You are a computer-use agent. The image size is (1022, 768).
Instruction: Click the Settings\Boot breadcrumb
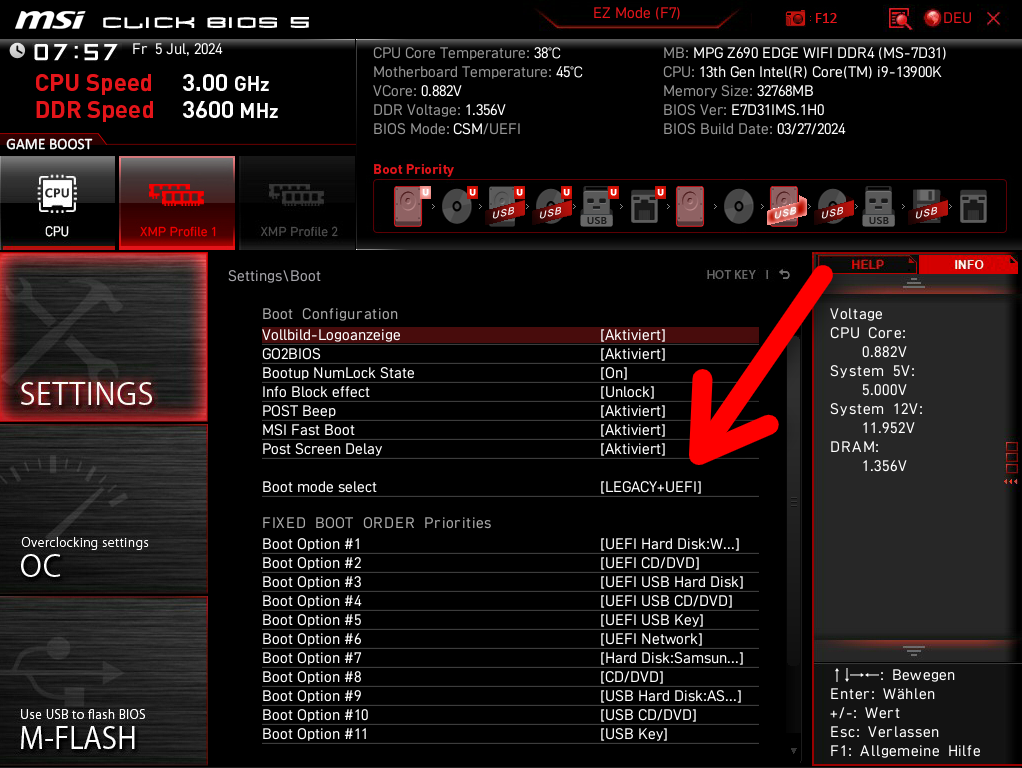[x=274, y=276]
